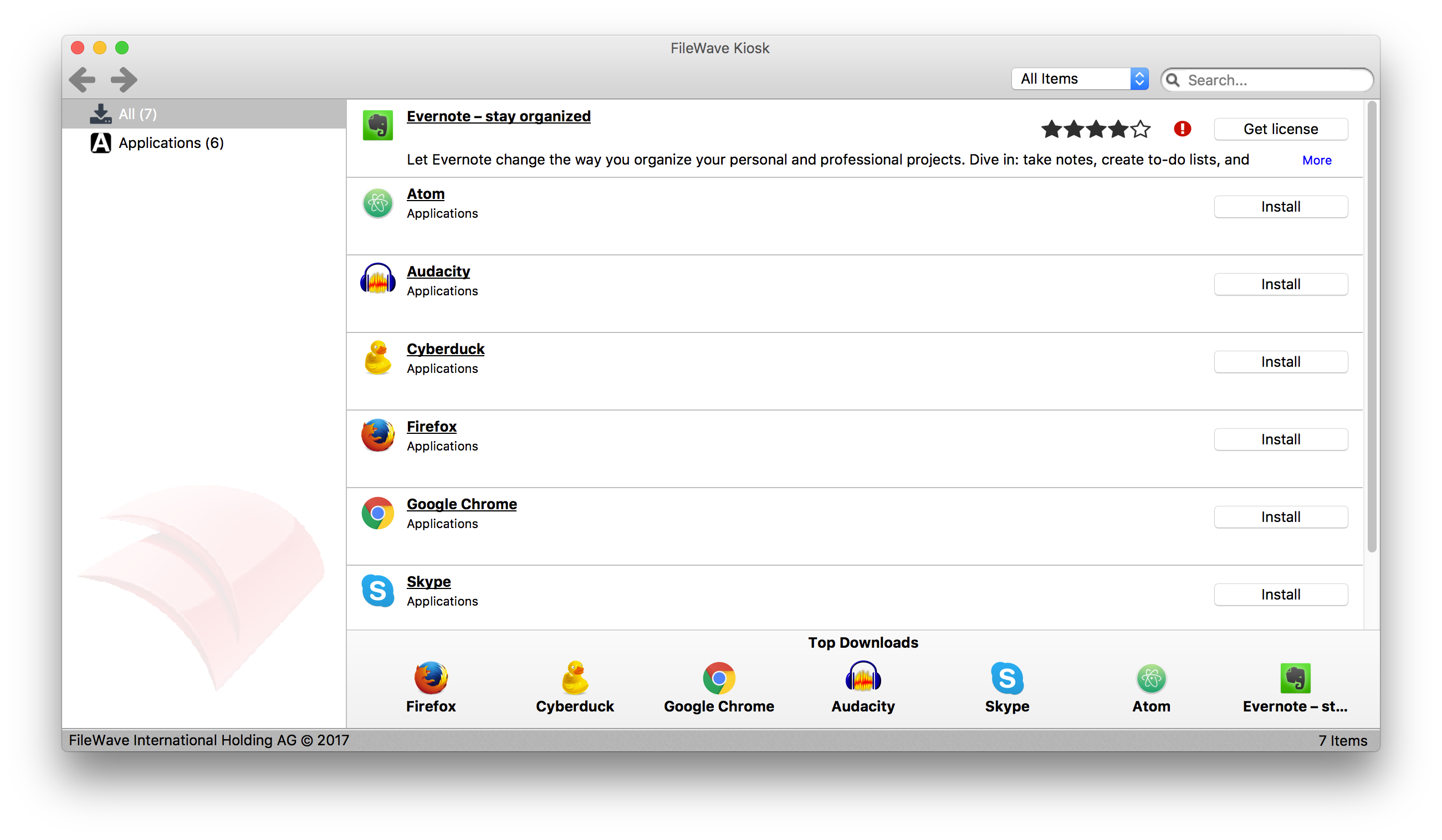
Task: Install Firefox
Action: (1281, 439)
